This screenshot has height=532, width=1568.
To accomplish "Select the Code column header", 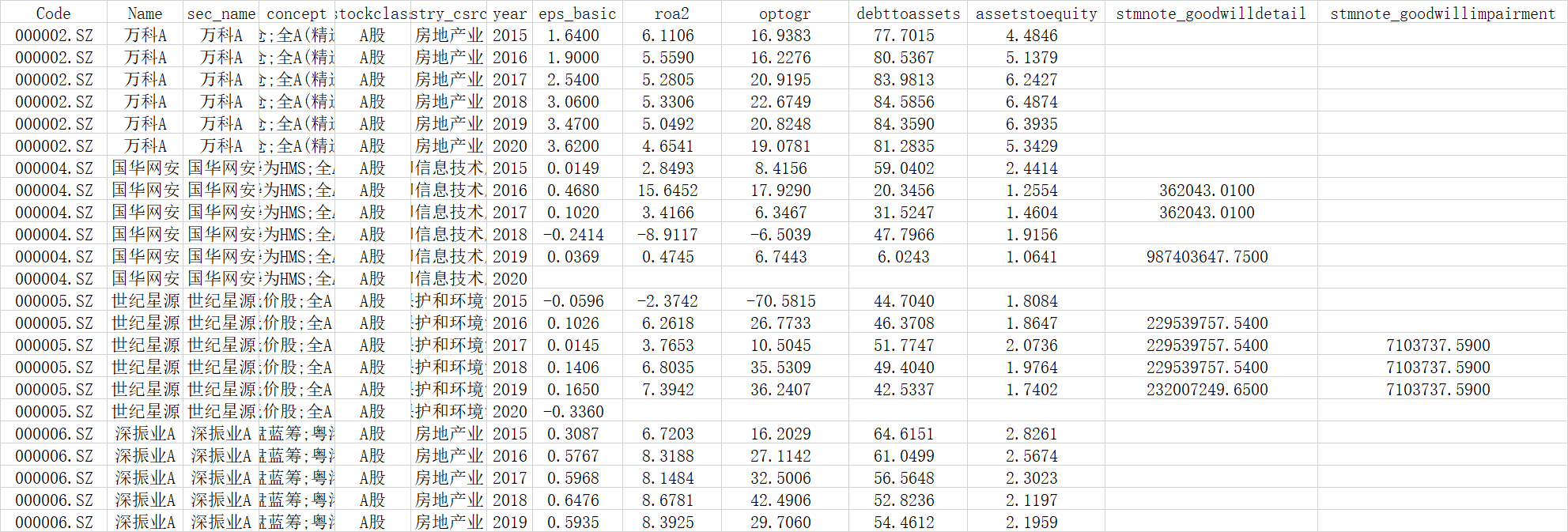I will pyautogui.click(x=54, y=13).
